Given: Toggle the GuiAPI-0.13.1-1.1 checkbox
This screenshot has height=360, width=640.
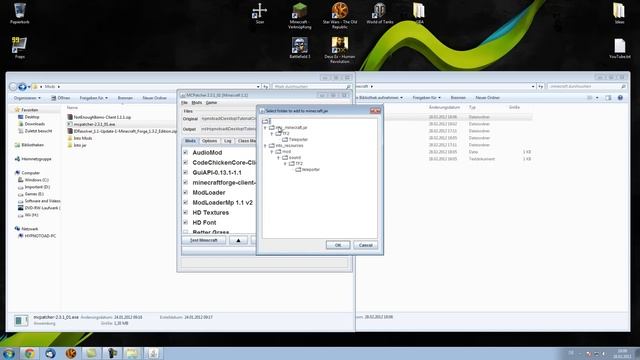Looking at the screenshot, I should click(x=186, y=172).
